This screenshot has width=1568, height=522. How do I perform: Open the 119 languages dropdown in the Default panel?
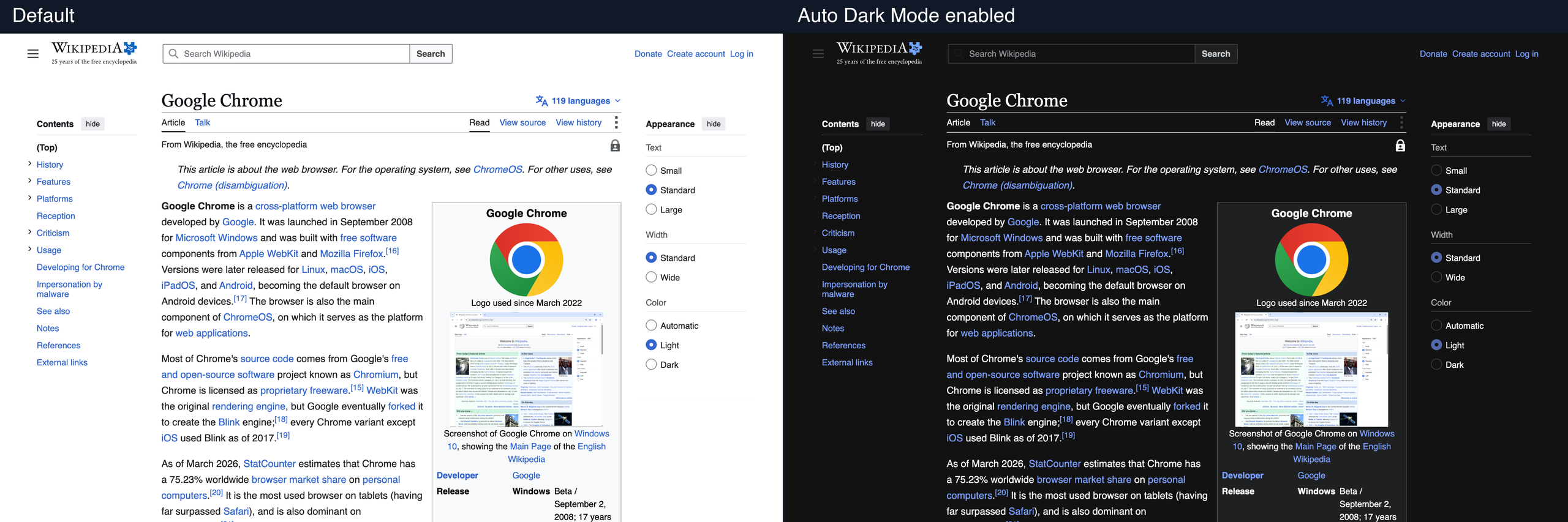pyautogui.click(x=579, y=101)
